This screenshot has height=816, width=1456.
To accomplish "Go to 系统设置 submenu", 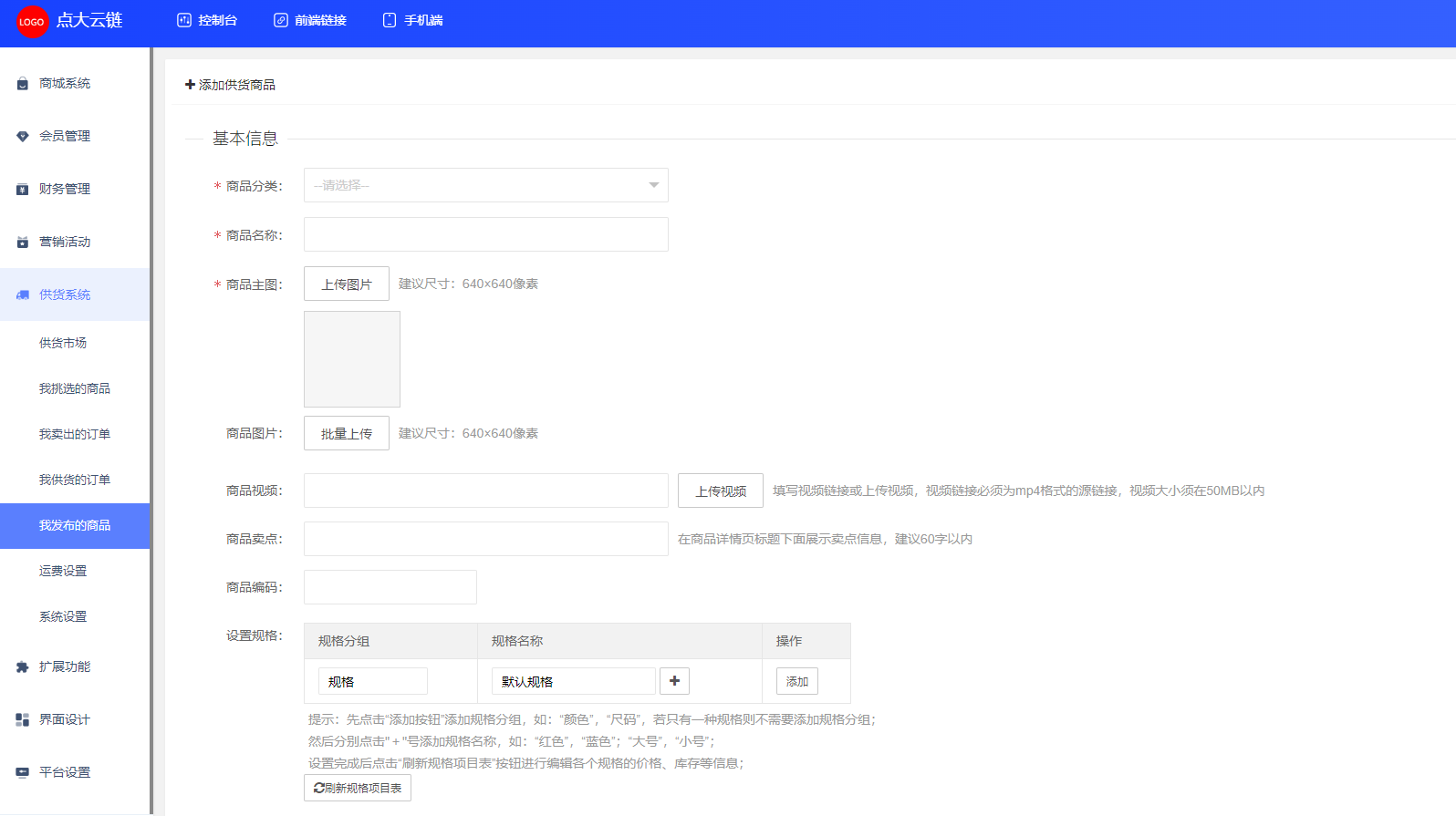I will pyautogui.click(x=75, y=617).
